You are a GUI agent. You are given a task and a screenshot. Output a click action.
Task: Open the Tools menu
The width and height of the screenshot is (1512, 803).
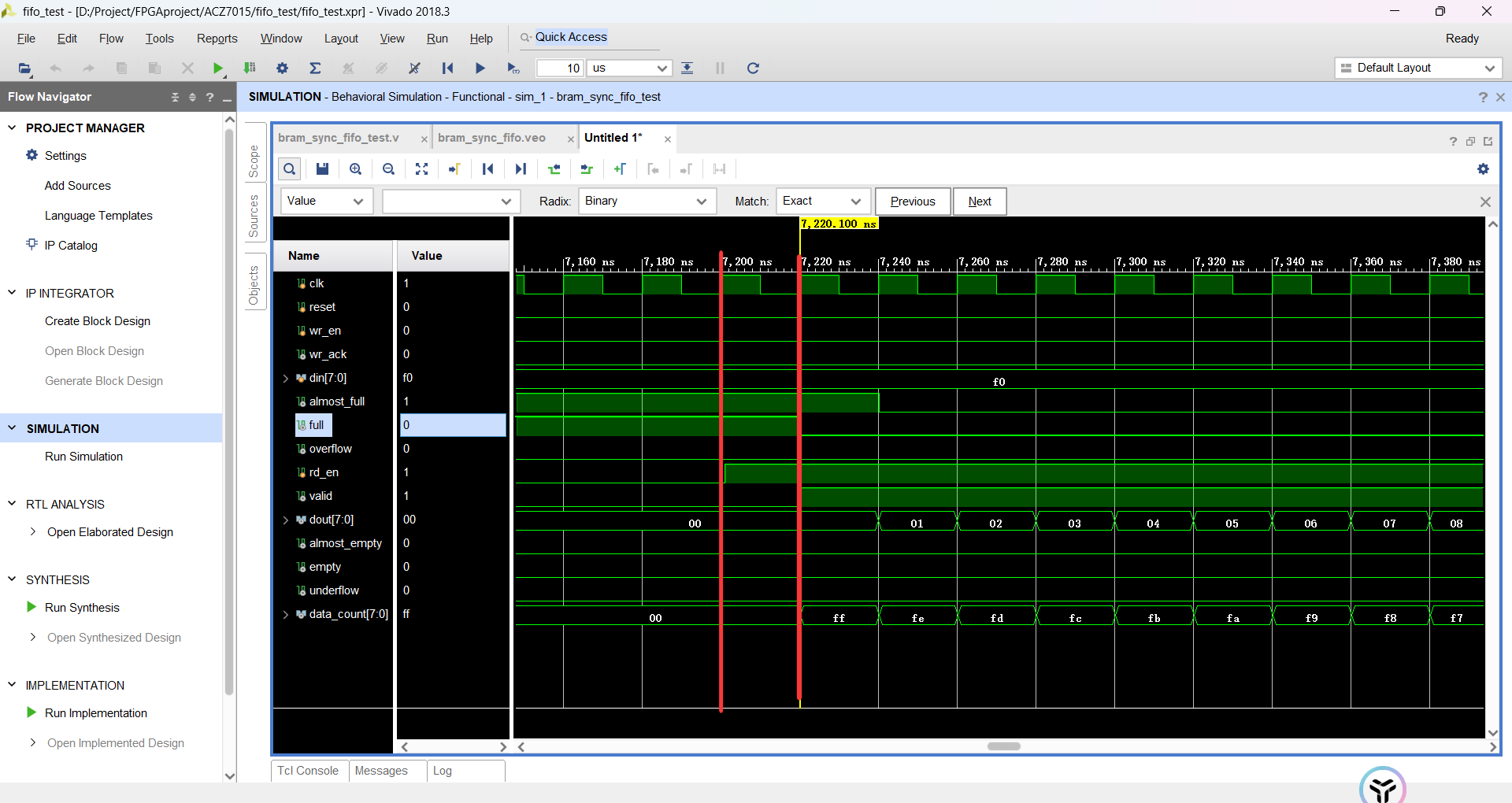click(x=159, y=39)
